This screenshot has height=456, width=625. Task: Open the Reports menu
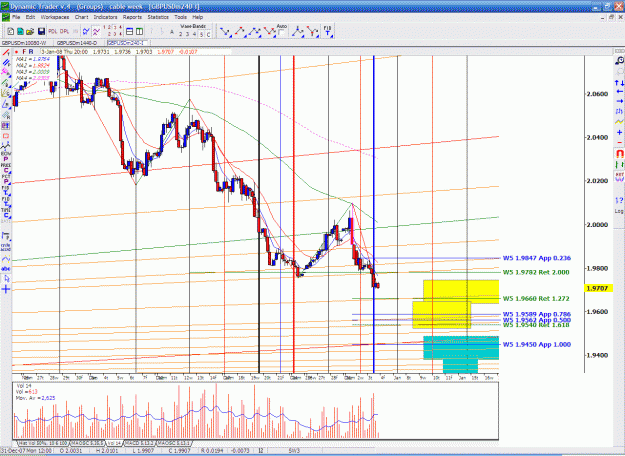pyautogui.click(x=132, y=17)
